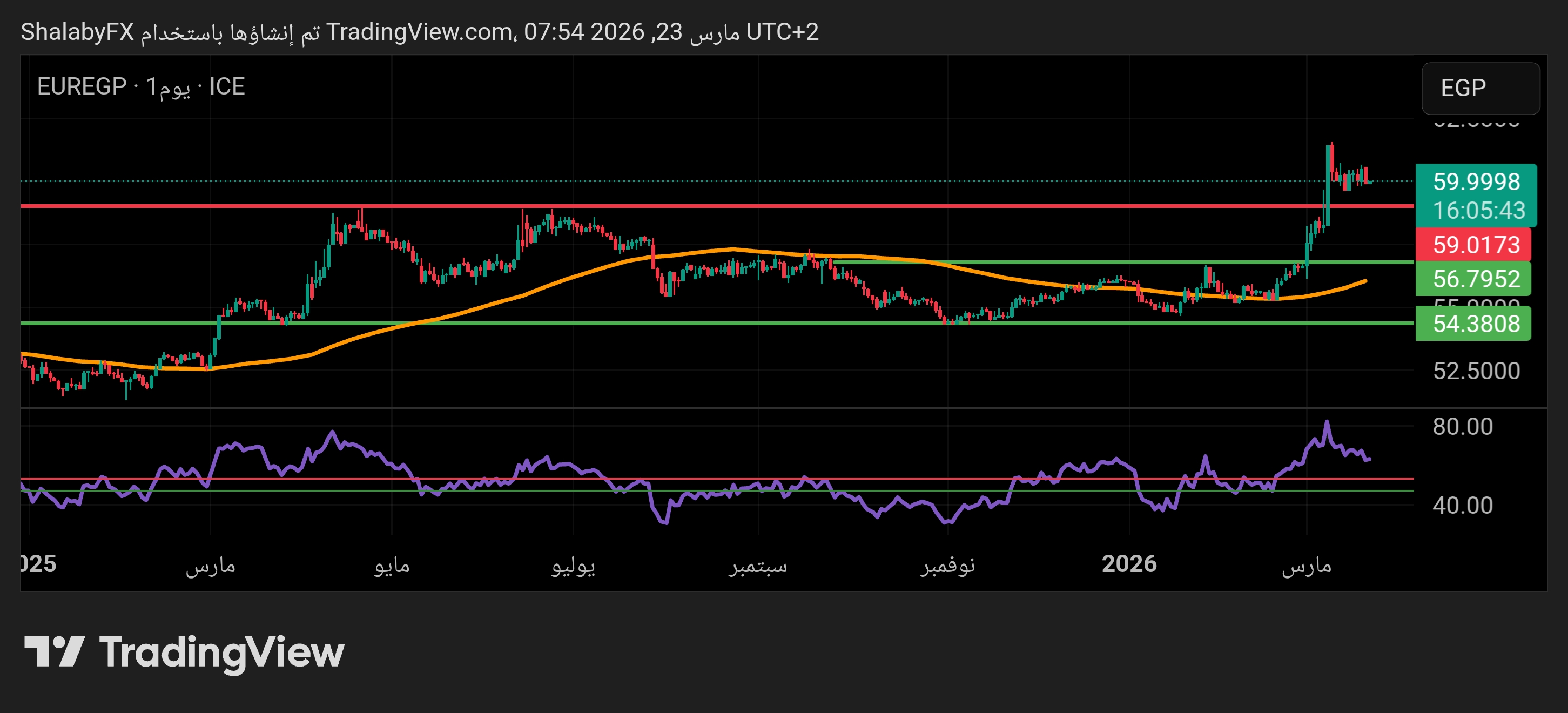This screenshot has height=713, width=1568.
Task: Click the 59.9998 current price label
Action: (x=1476, y=181)
